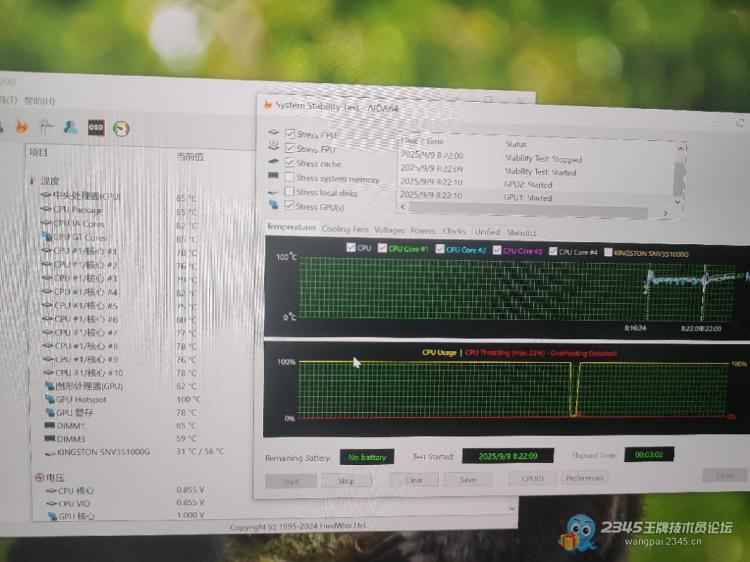Click the Stop button
Screen dimensions: 750x562
click(347, 480)
